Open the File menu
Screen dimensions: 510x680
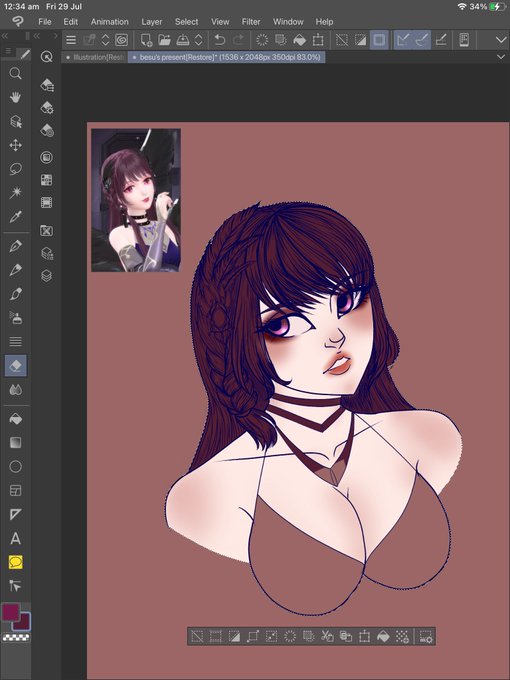coord(45,22)
